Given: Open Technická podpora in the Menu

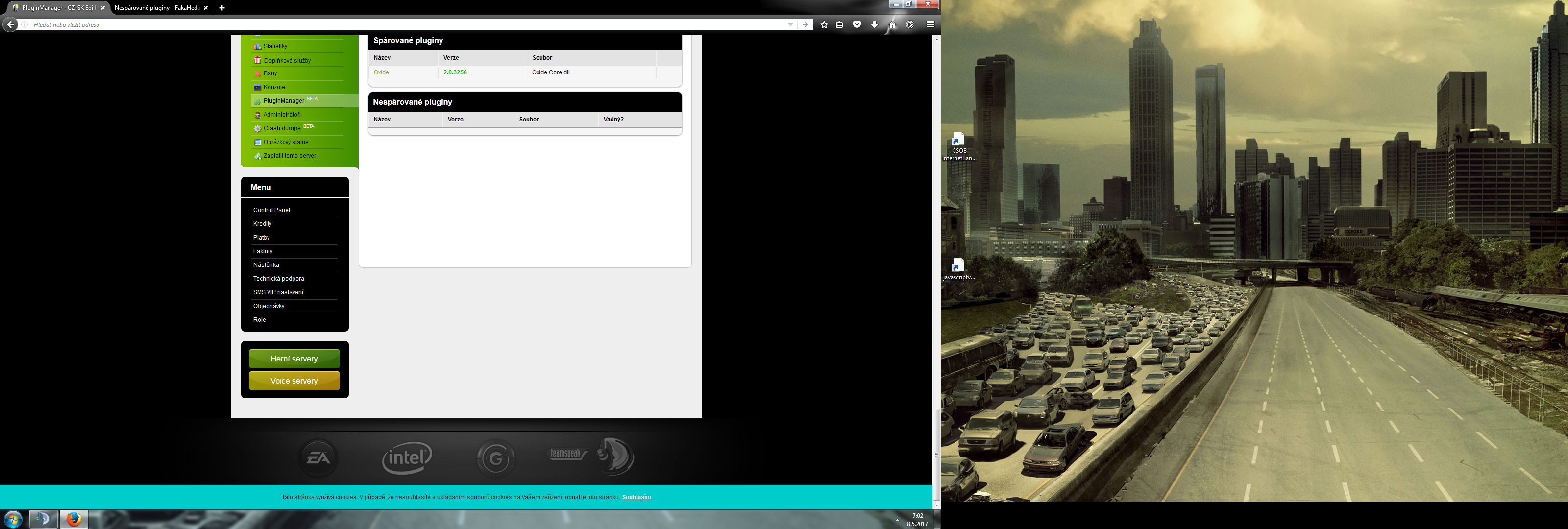Looking at the screenshot, I should click(279, 279).
